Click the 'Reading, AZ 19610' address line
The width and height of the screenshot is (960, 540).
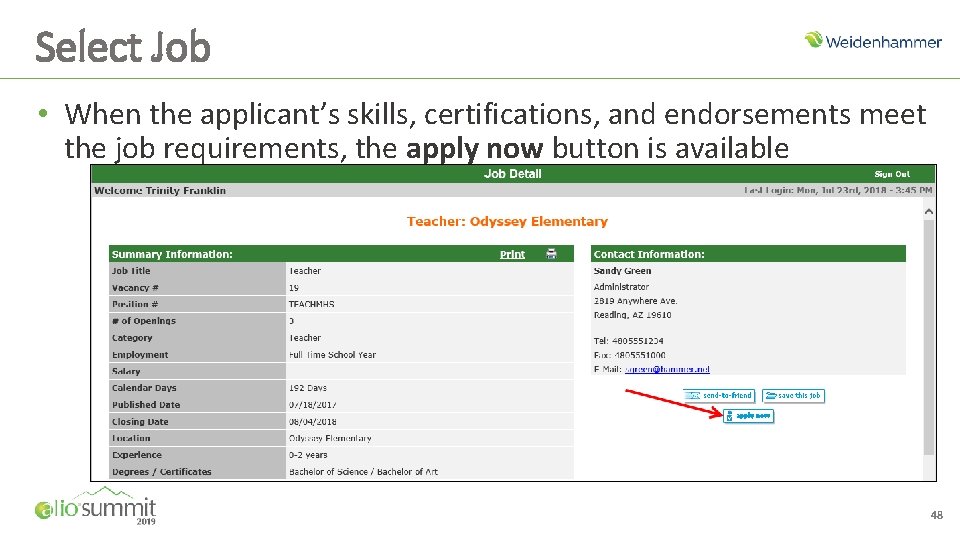(x=632, y=315)
